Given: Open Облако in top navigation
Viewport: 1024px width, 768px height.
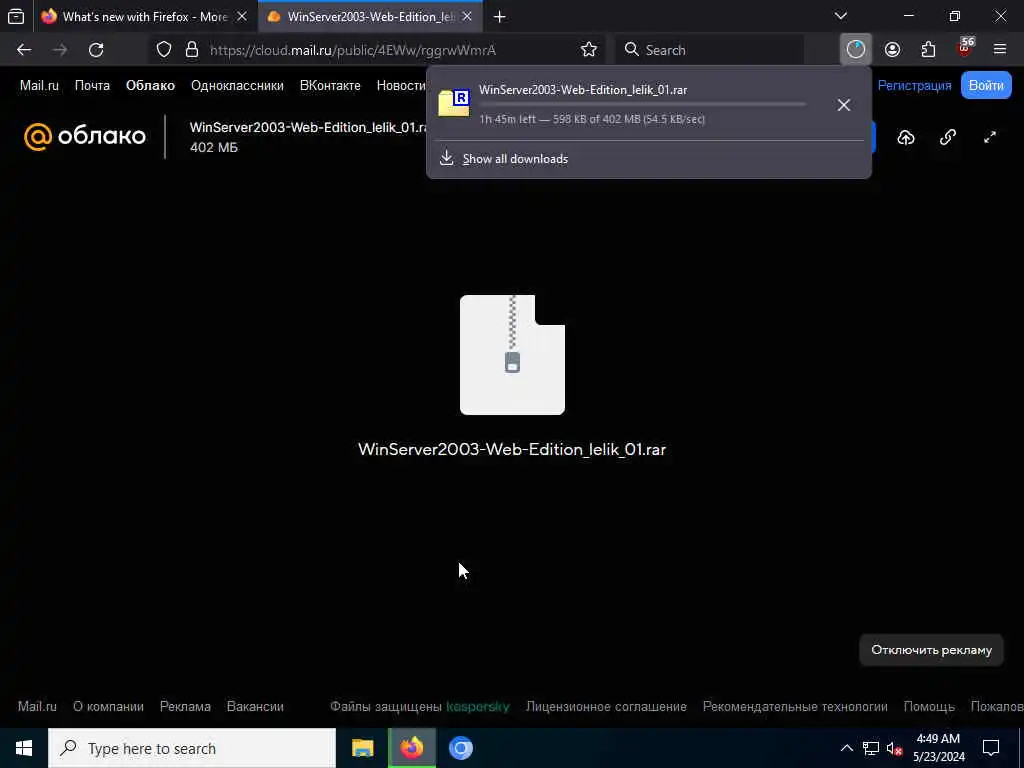Looking at the screenshot, I should click(x=150, y=86).
